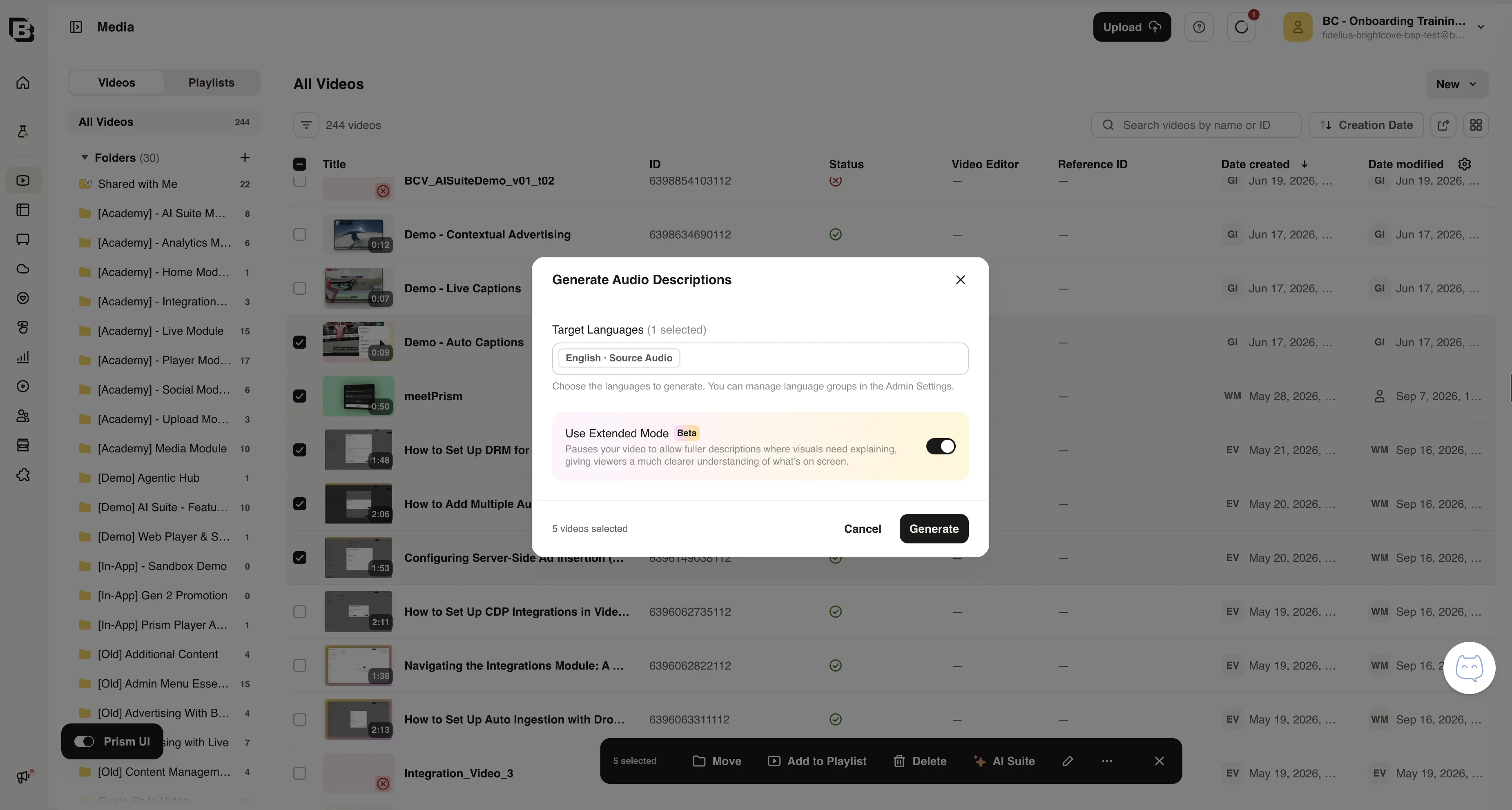Click the Brightcove logo
The width and height of the screenshot is (1512, 810).
pos(22,29)
